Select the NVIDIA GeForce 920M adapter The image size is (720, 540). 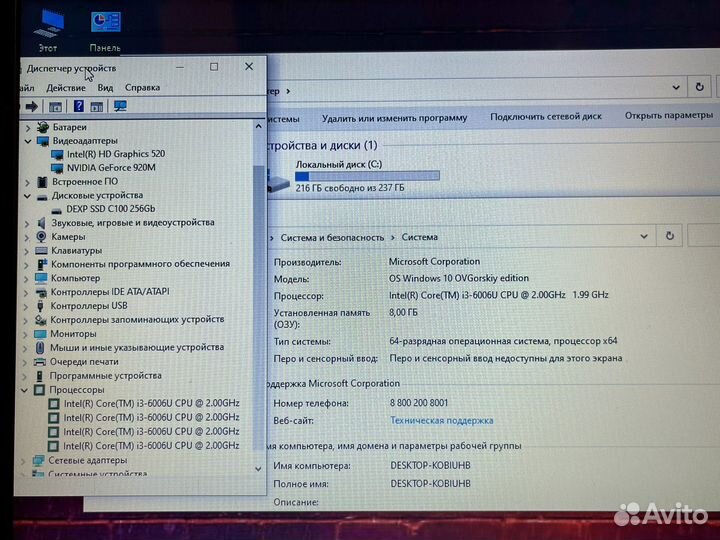coord(111,168)
